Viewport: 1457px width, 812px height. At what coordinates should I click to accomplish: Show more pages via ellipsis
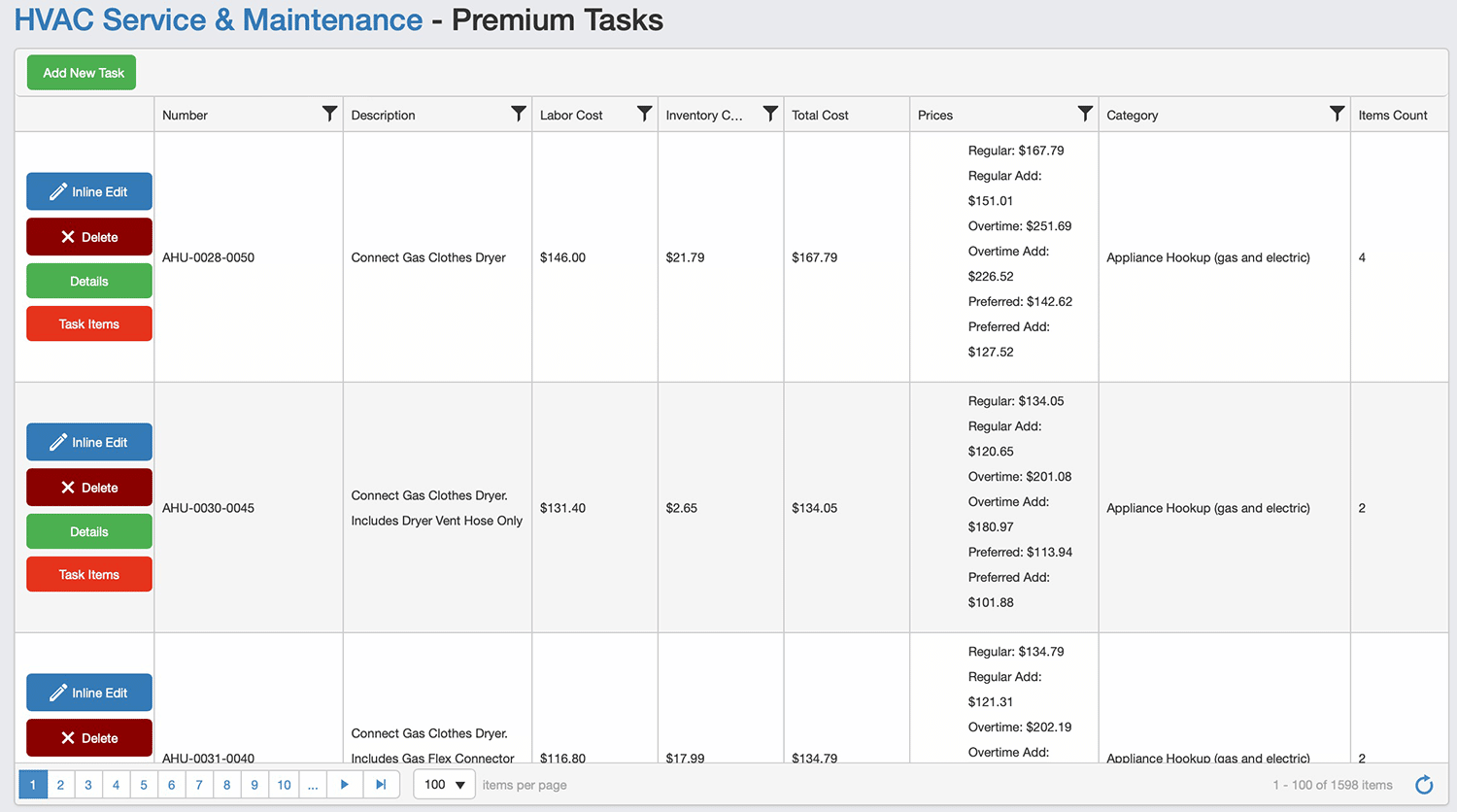click(313, 785)
